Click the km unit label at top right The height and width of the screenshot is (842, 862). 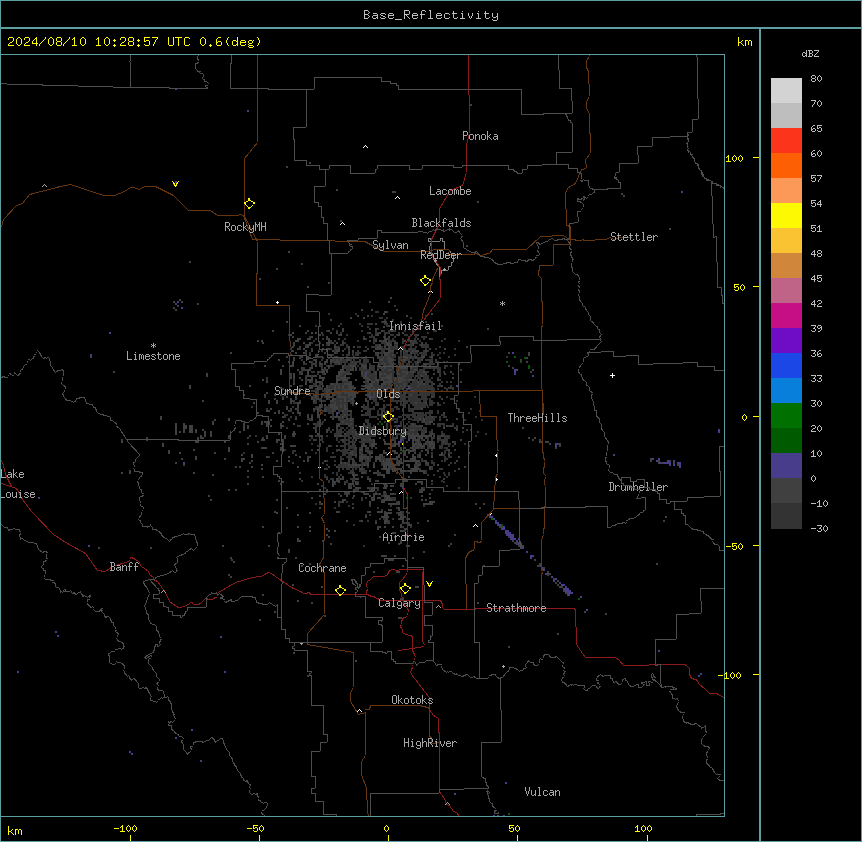pyautogui.click(x=744, y=42)
